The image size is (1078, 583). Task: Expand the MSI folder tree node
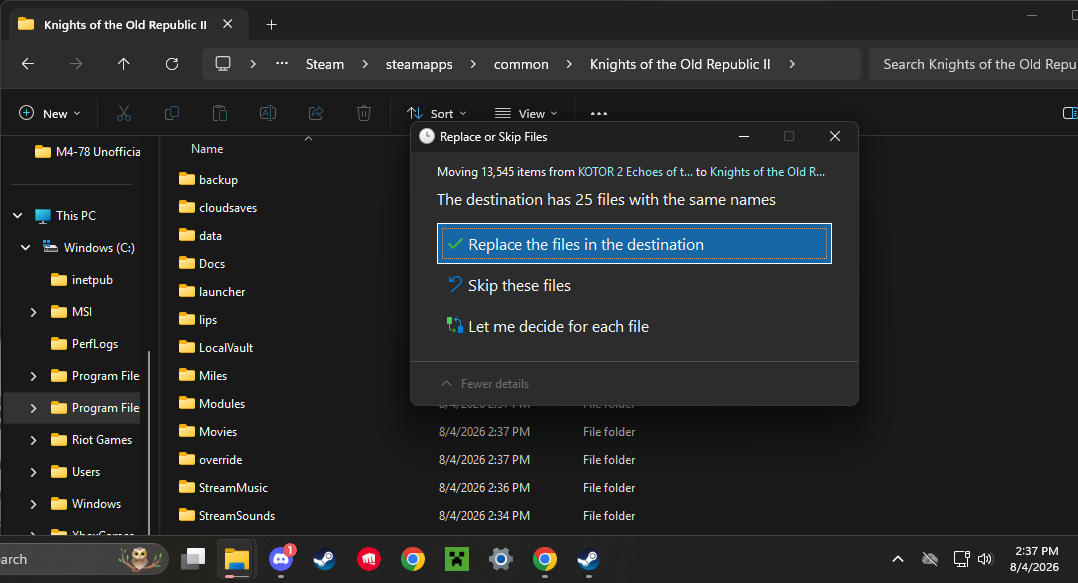point(33,312)
